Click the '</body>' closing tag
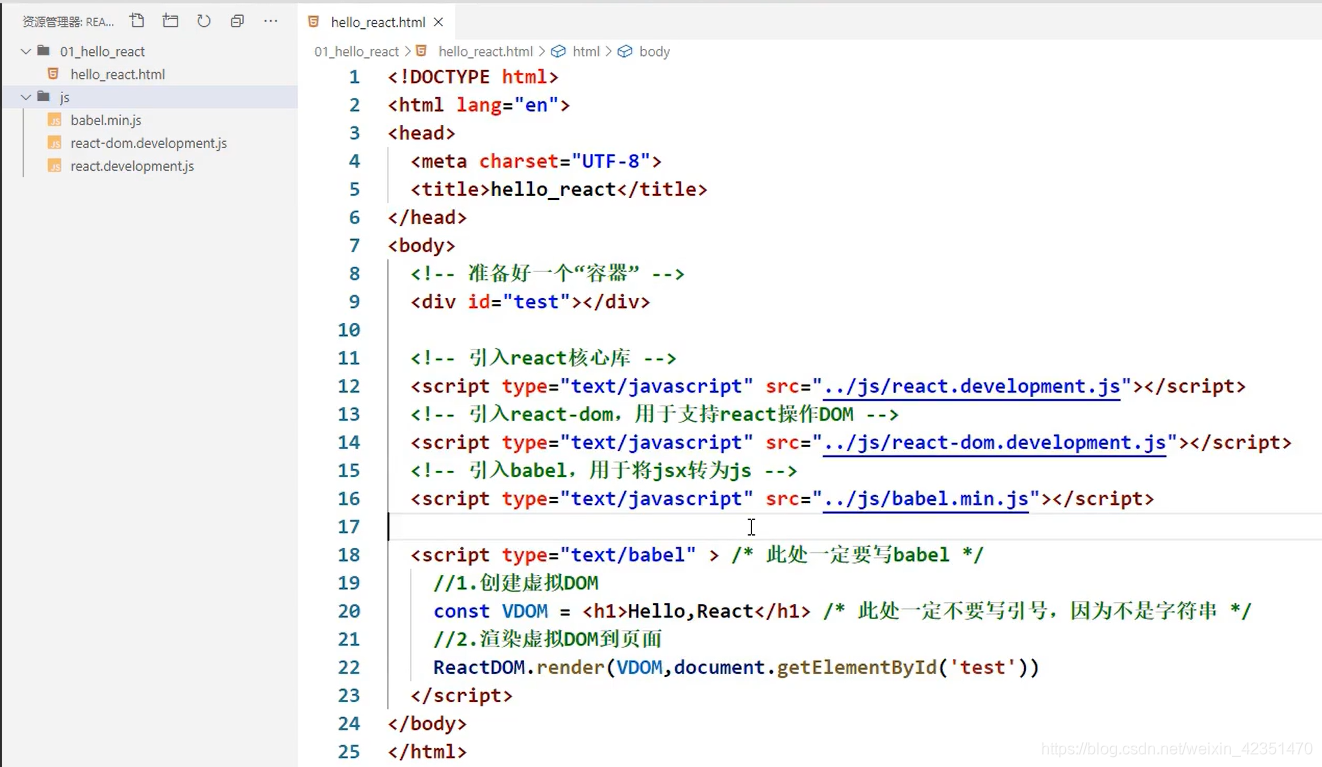This screenshot has height=767, width=1322. point(427,724)
